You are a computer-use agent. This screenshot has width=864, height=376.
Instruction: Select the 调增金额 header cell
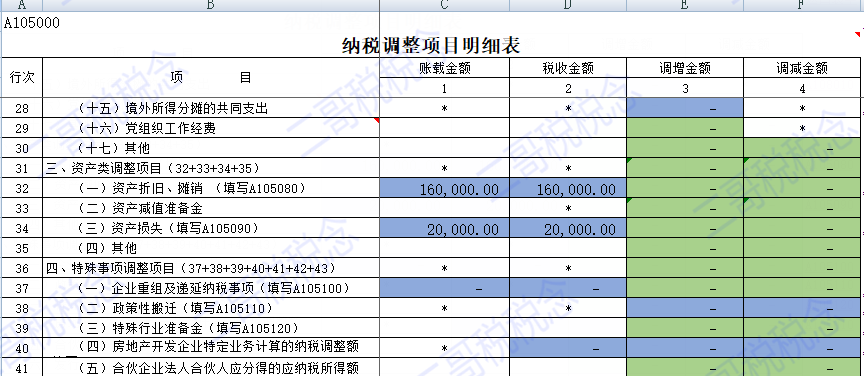click(x=685, y=68)
